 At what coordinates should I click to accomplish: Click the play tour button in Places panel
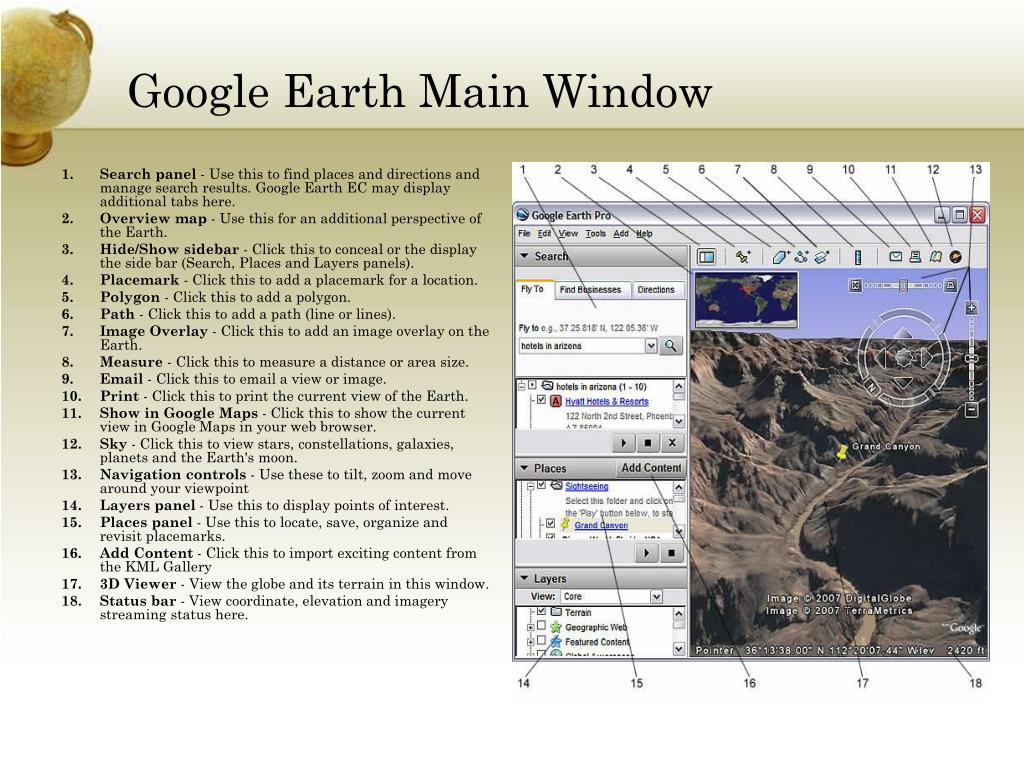[647, 553]
